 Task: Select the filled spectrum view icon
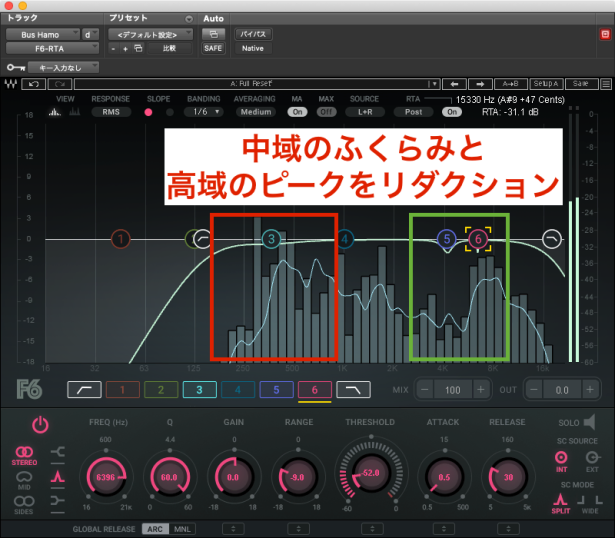[x=55, y=112]
